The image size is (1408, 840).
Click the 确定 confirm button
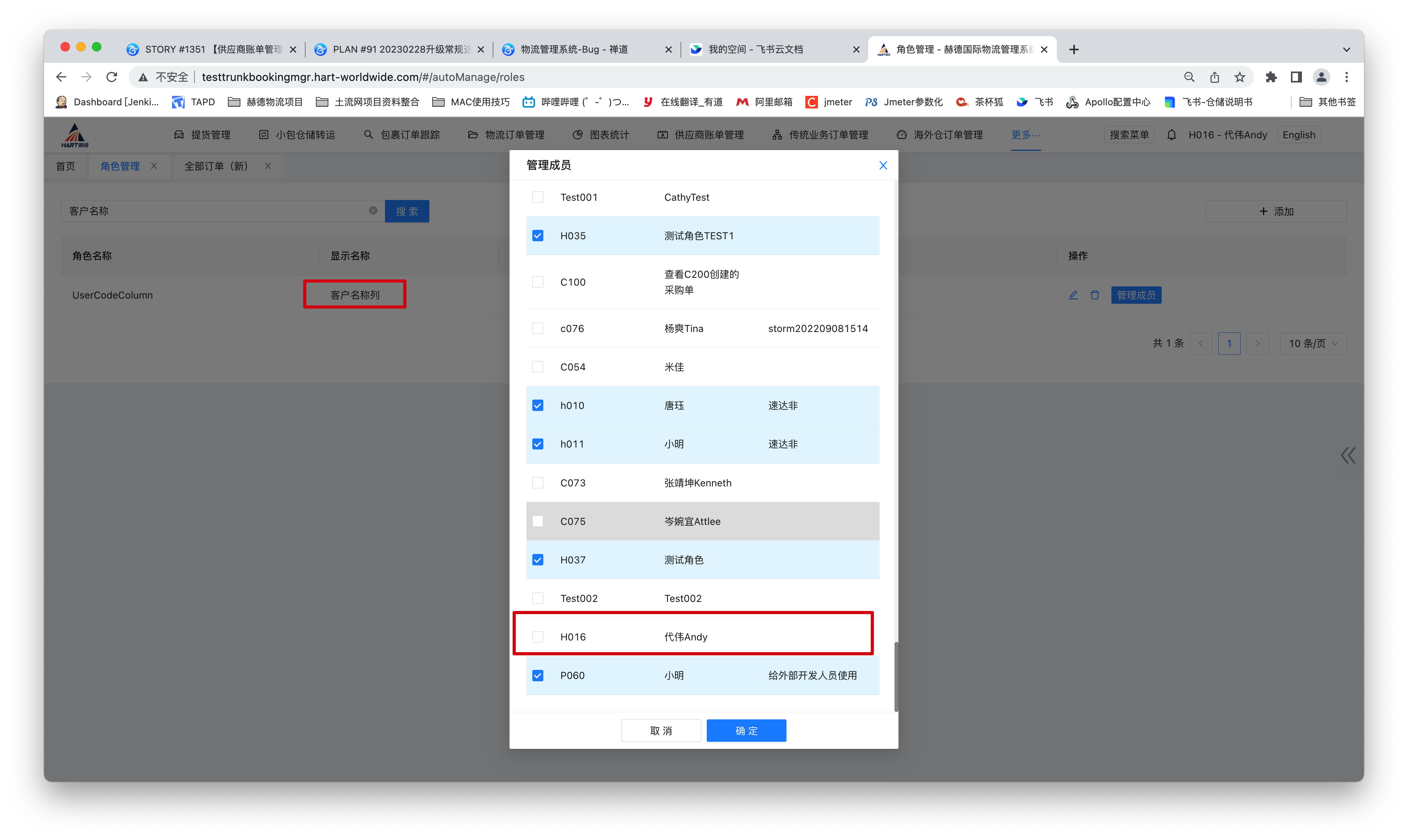point(746,730)
